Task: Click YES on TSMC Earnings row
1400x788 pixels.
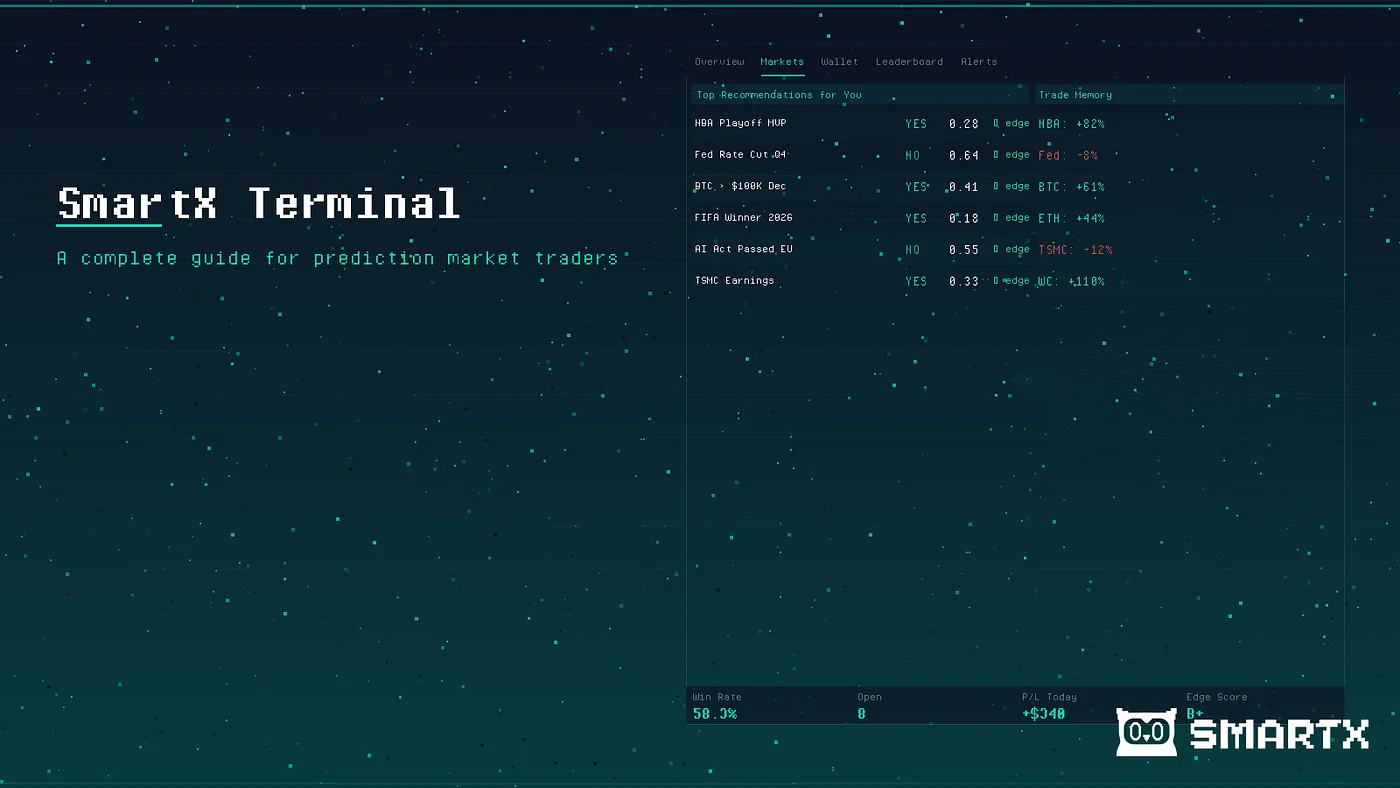Action: pyautogui.click(x=916, y=282)
